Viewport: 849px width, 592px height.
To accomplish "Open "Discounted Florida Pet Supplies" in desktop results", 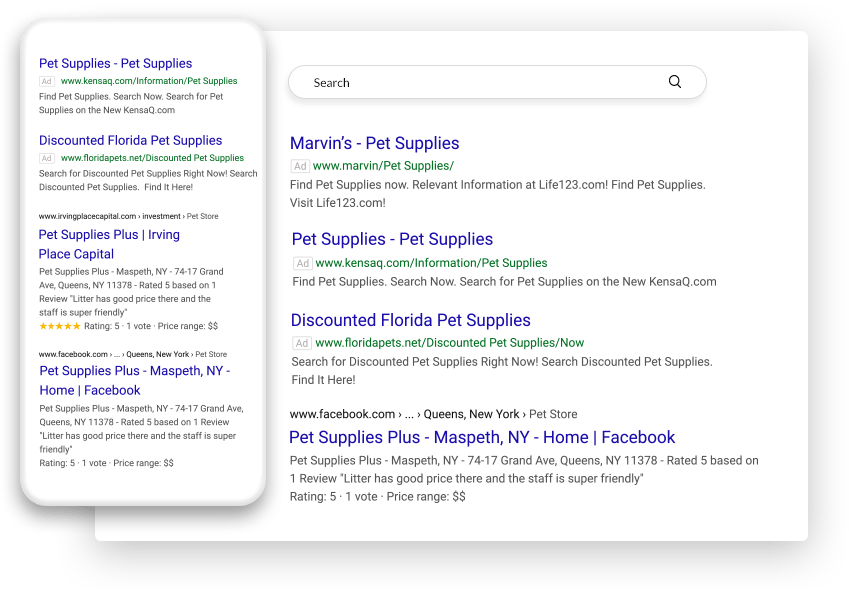I will tap(410, 320).
